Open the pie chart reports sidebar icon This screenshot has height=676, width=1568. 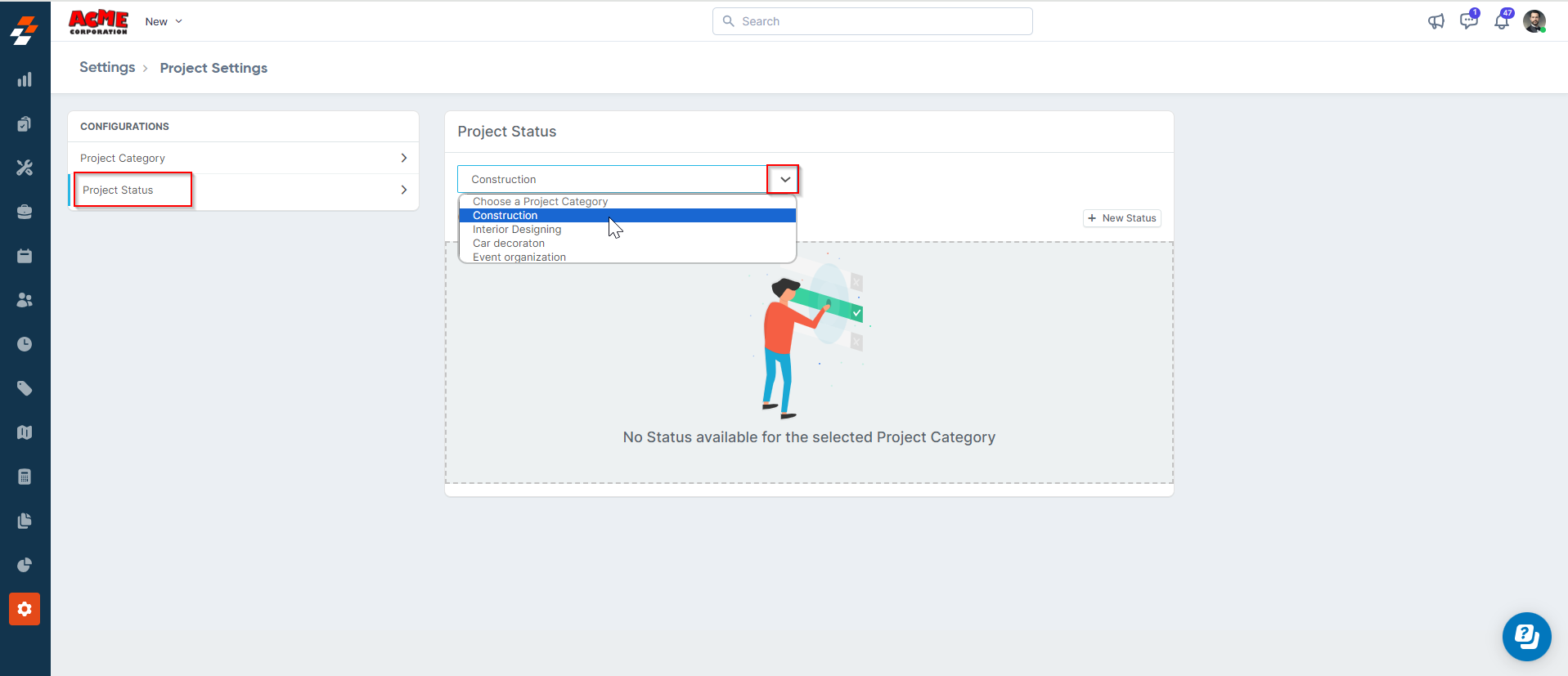point(25,565)
